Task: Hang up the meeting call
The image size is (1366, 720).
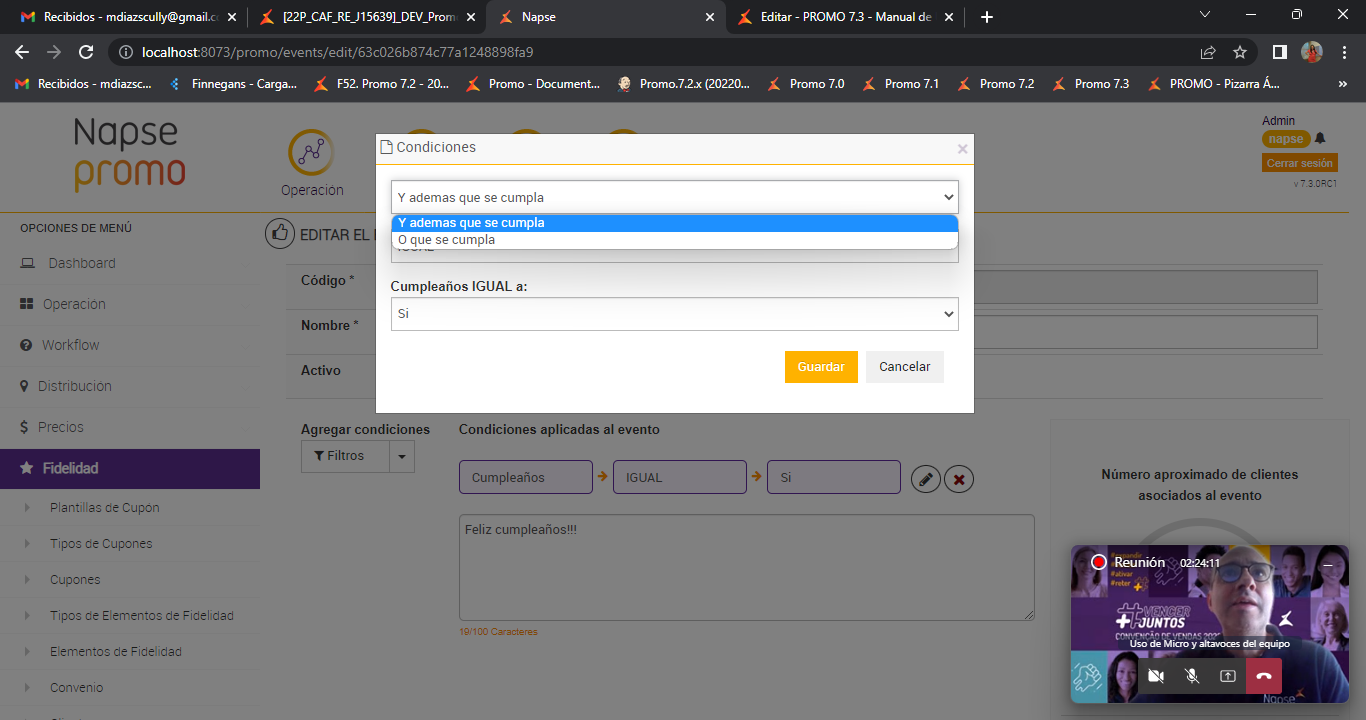Action: (x=1264, y=676)
